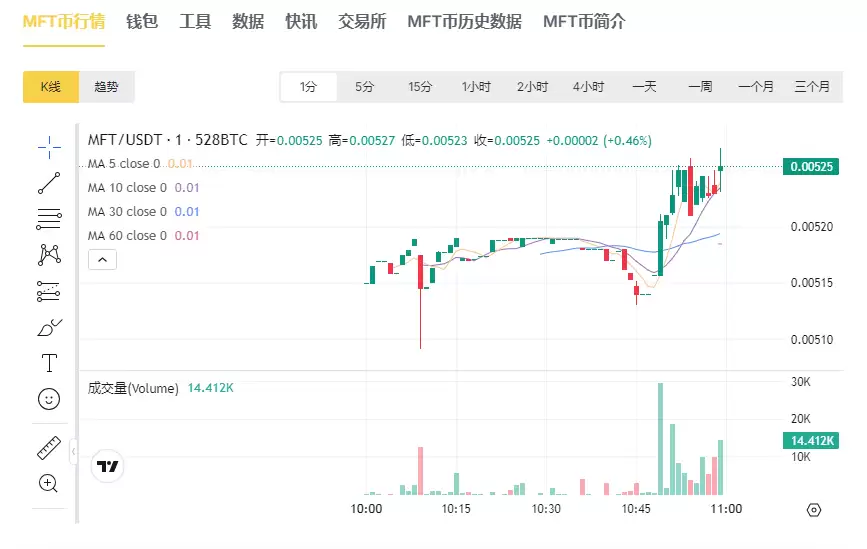Select the pattern drawing tool
This screenshot has width=867, height=549.
coord(48,255)
